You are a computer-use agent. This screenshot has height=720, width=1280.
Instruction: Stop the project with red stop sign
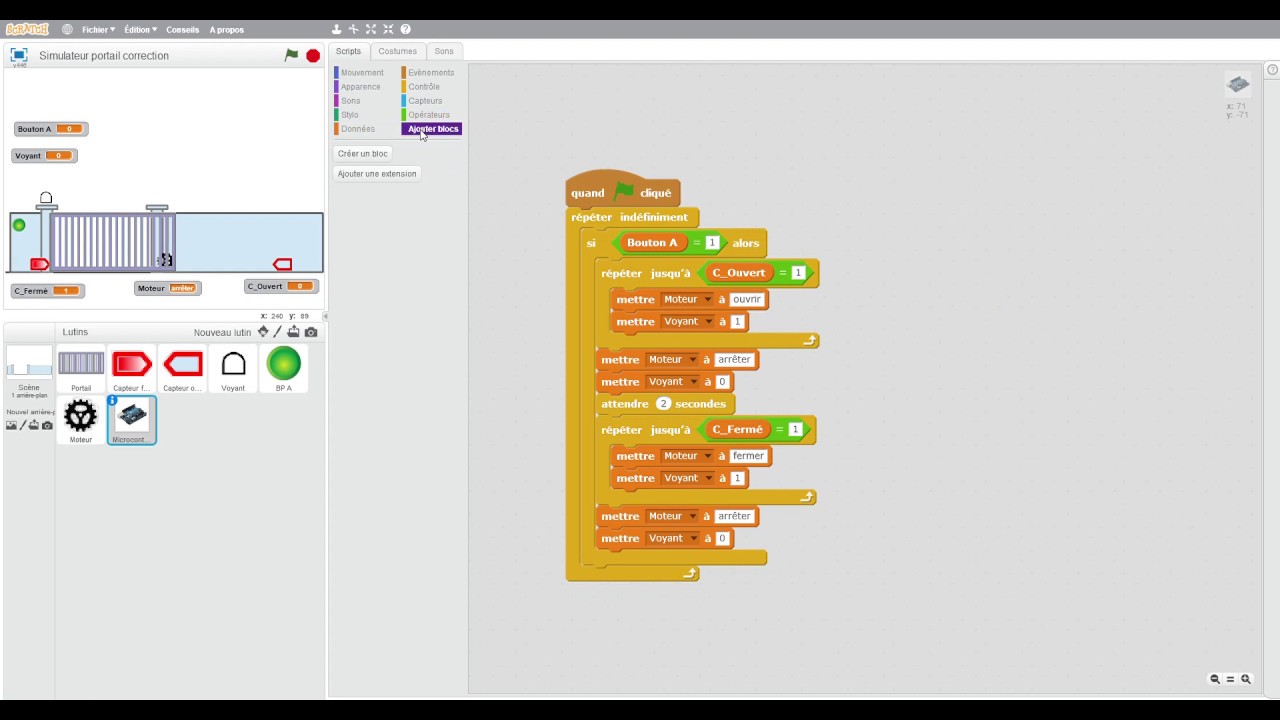click(313, 56)
